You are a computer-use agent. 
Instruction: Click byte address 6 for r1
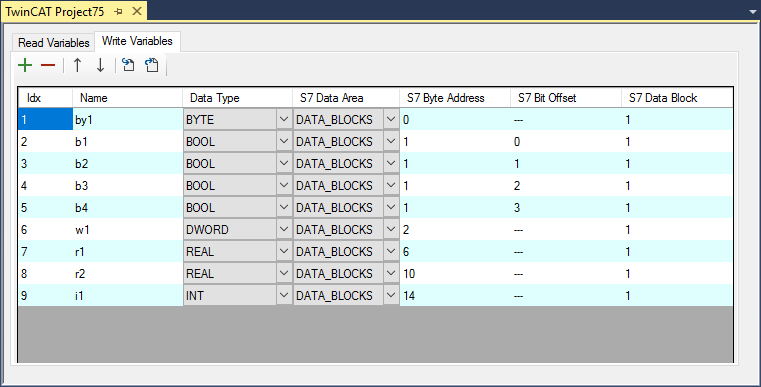[455, 252]
